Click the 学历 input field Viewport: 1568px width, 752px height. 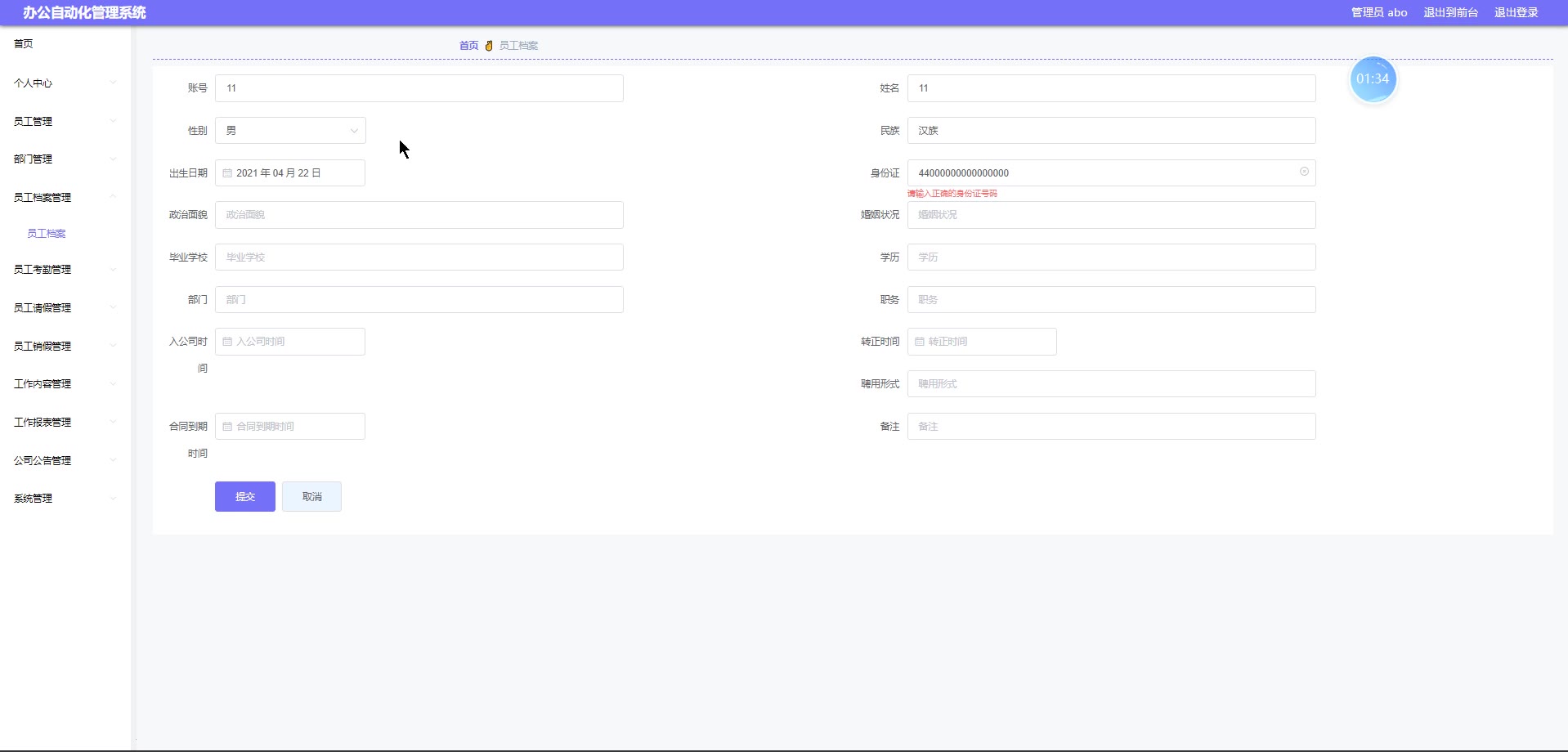(1112, 257)
